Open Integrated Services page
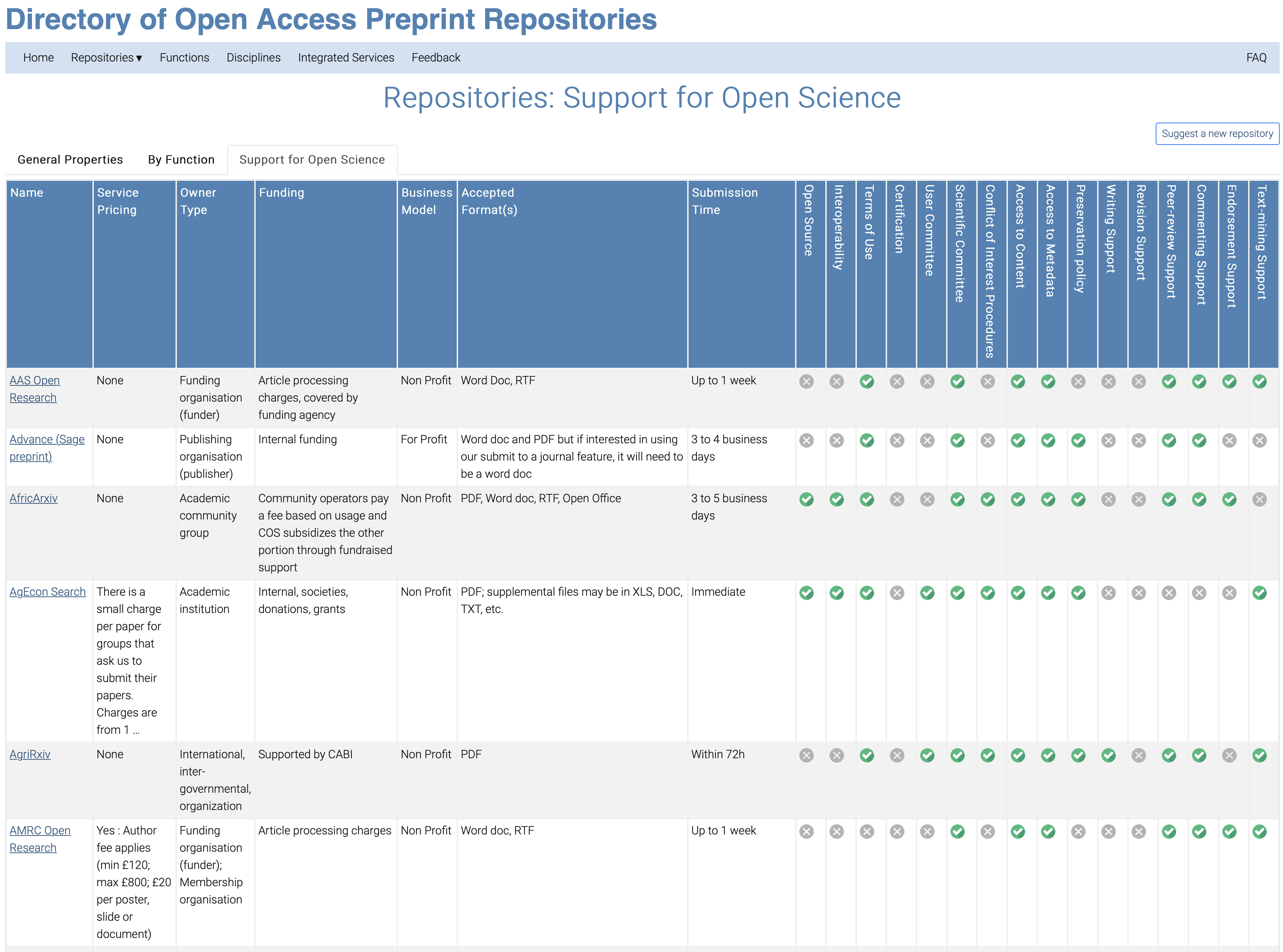Image resolution: width=1283 pixels, height=952 pixels. click(346, 58)
